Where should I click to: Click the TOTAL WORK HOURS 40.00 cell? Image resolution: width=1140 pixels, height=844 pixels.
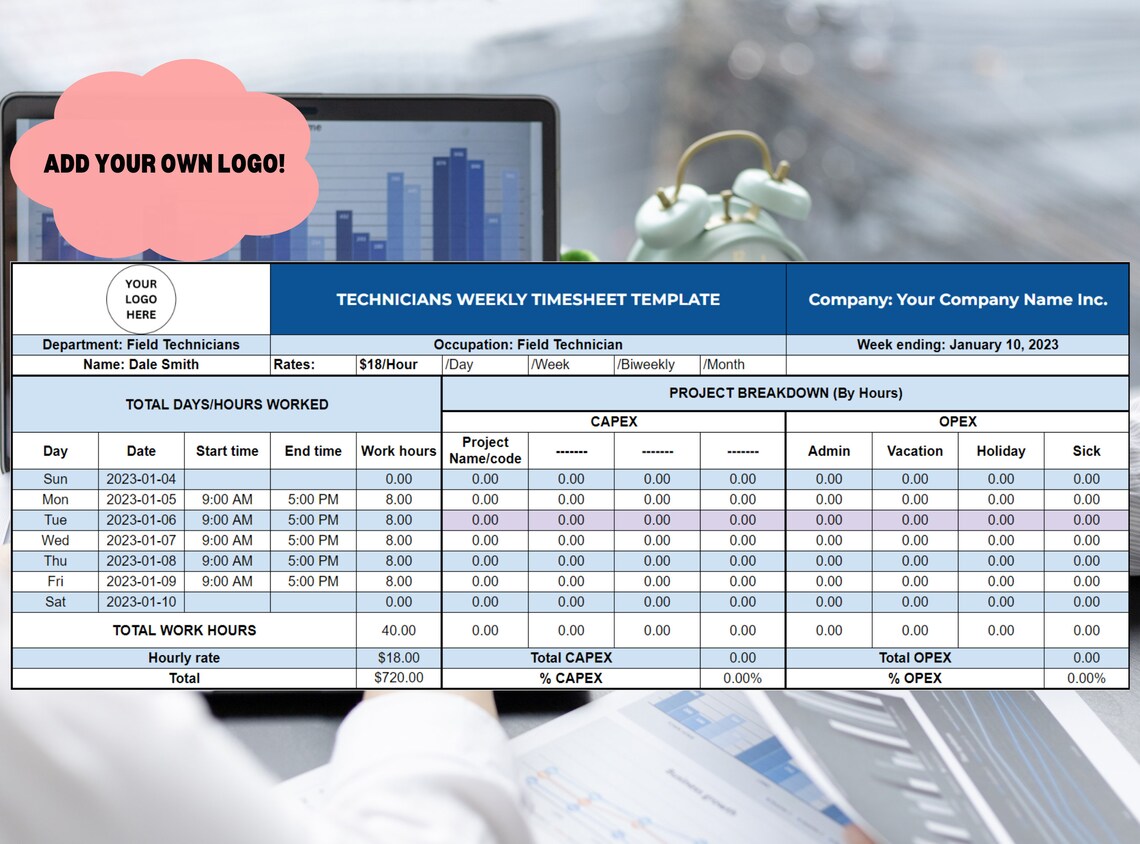pyautogui.click(x=398, y=630)
